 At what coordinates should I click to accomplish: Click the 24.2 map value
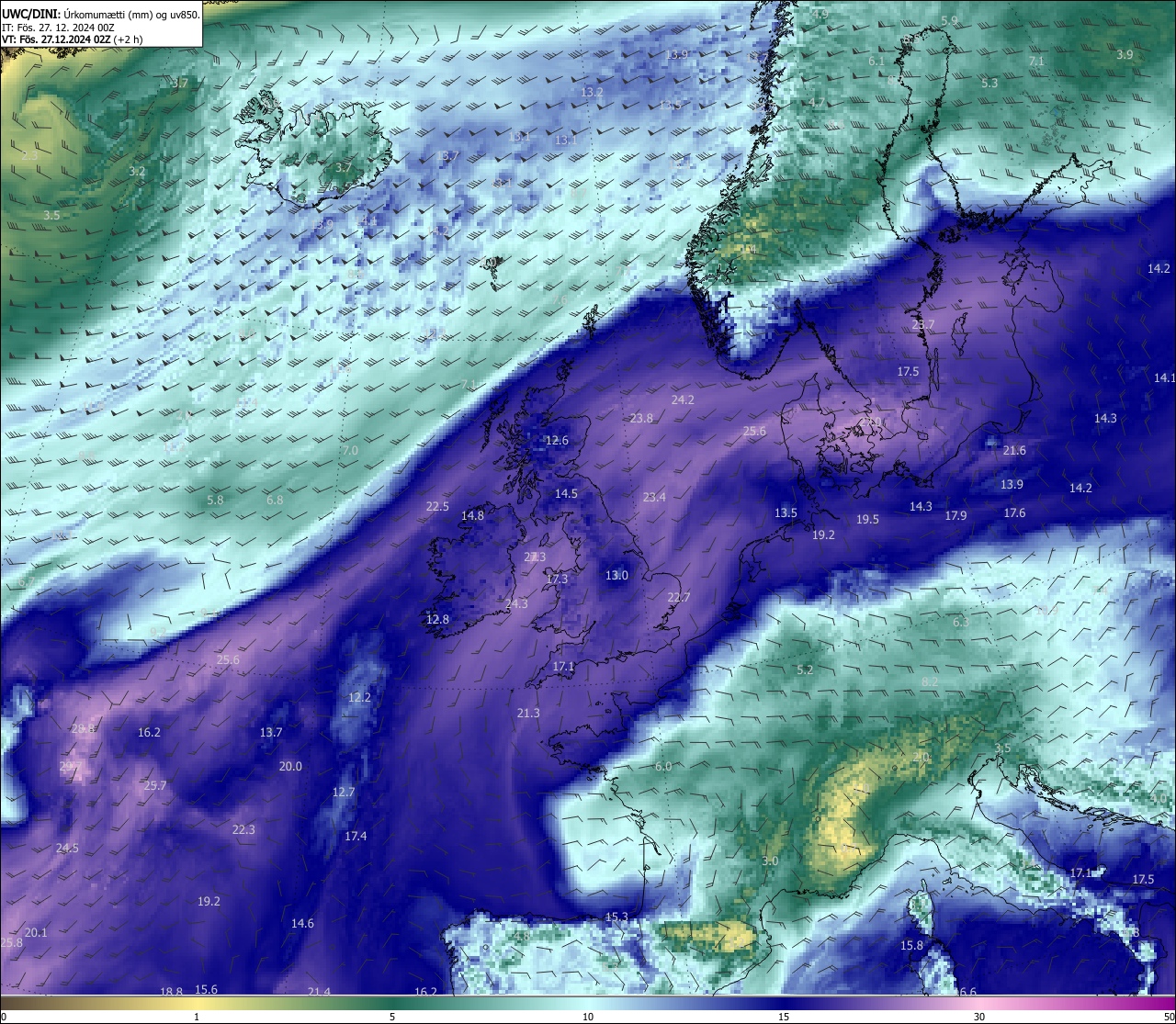tap(683, 400)
